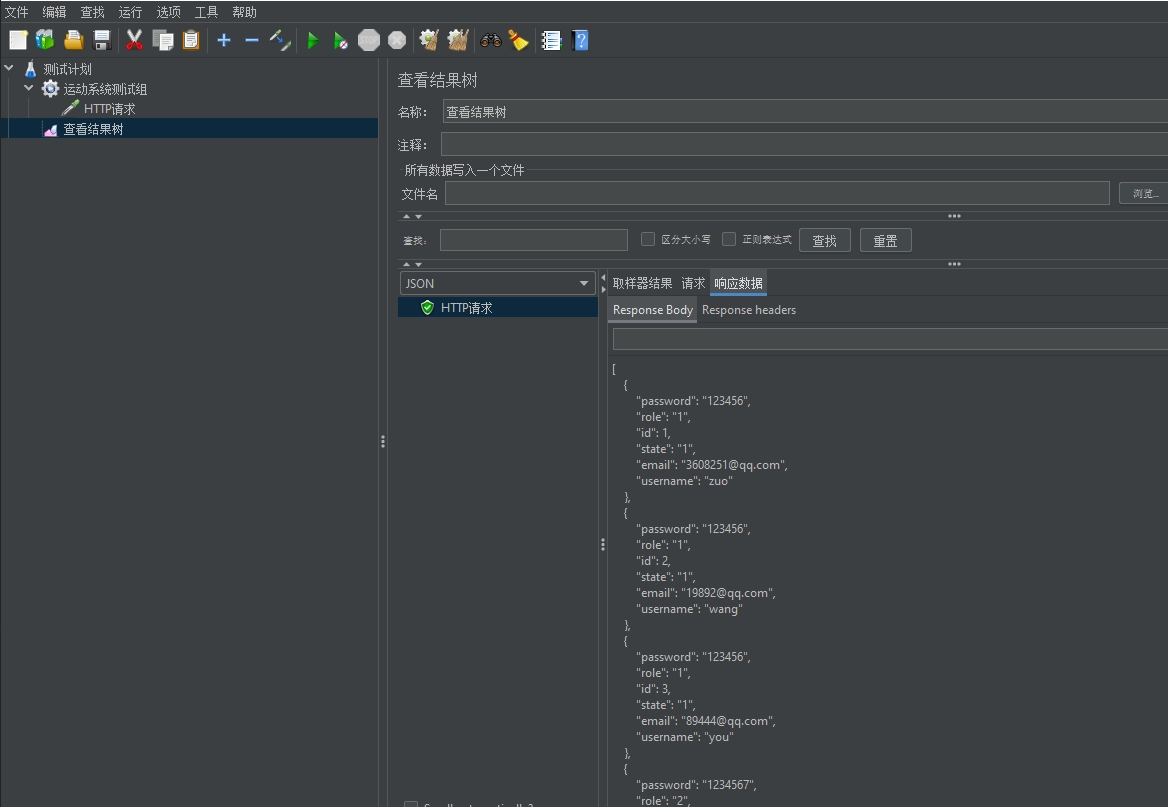Click the Cut scissors icon
The width and height of the screenshot is (1168, 807).
134,40
